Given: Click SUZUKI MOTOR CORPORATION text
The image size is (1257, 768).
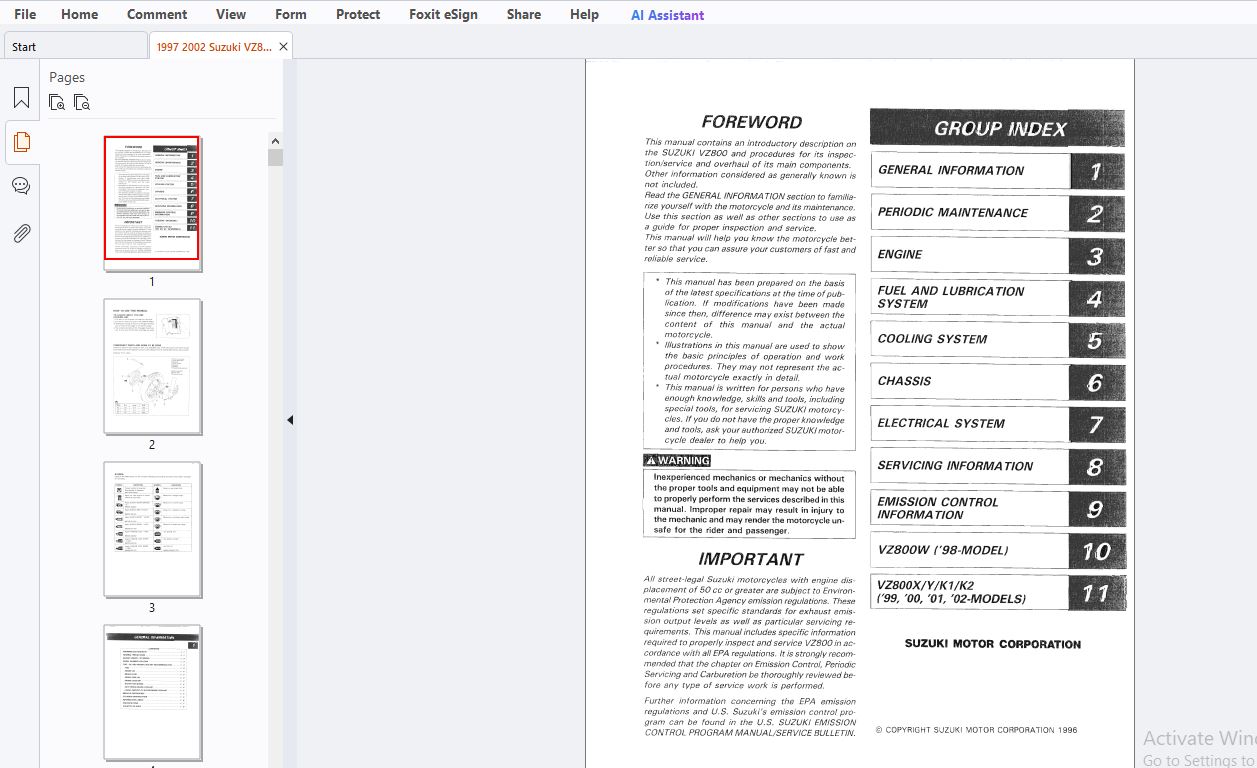Looking at the screenshot, I should pos(993,644).
